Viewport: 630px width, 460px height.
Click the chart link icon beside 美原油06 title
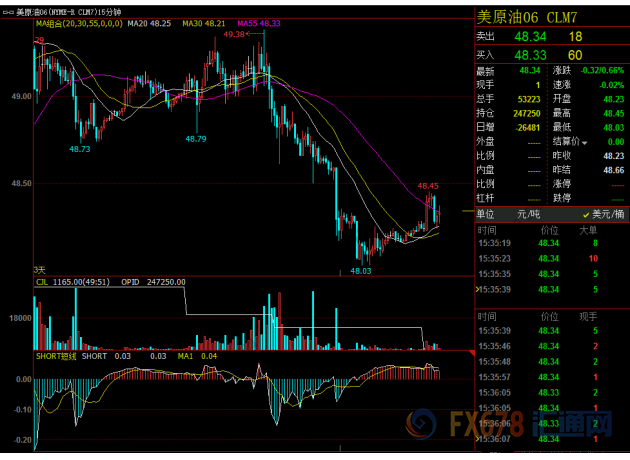pyautogui.click(x=7, y=10)
